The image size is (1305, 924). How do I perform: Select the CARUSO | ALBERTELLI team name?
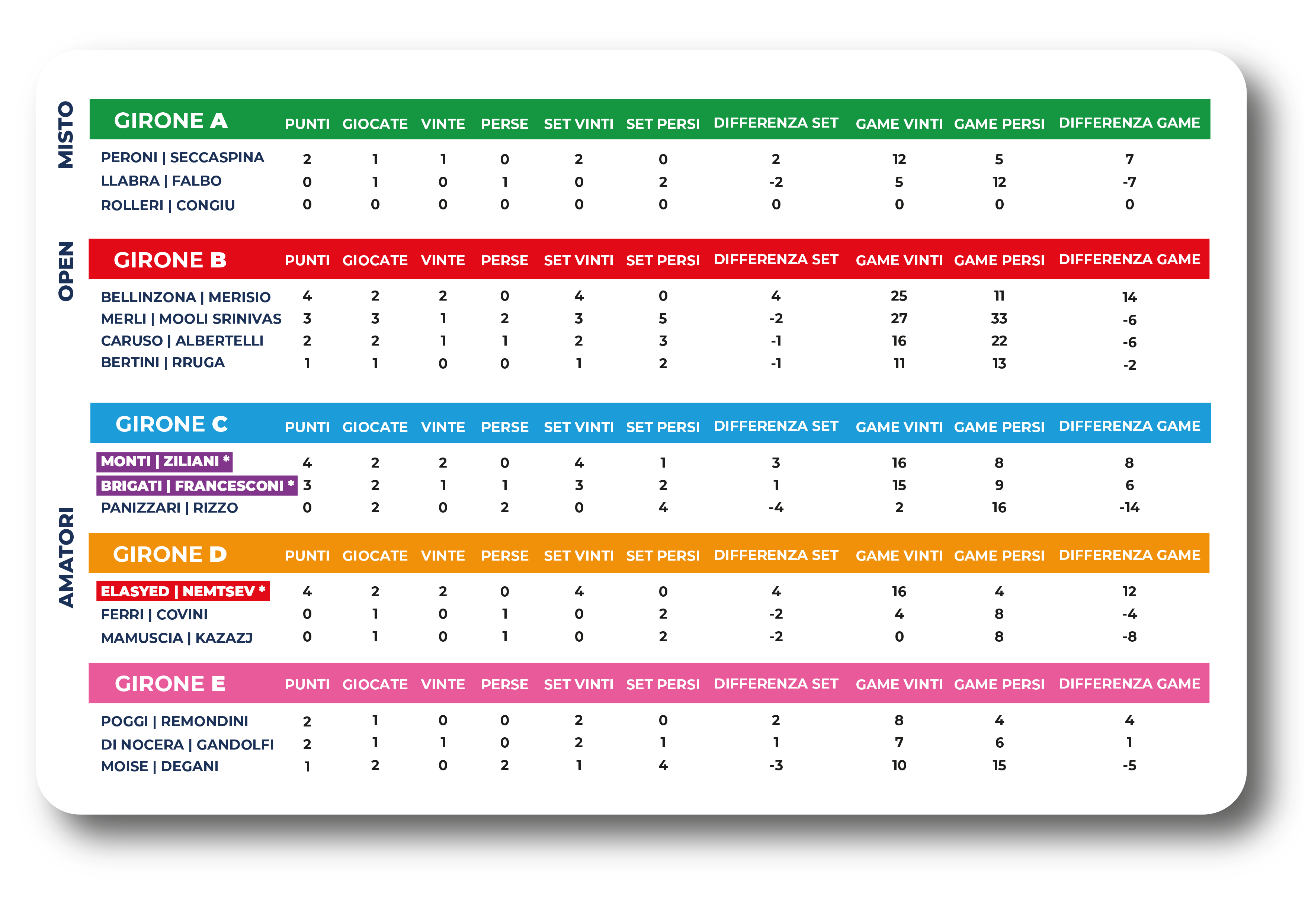tap(182, 341)
